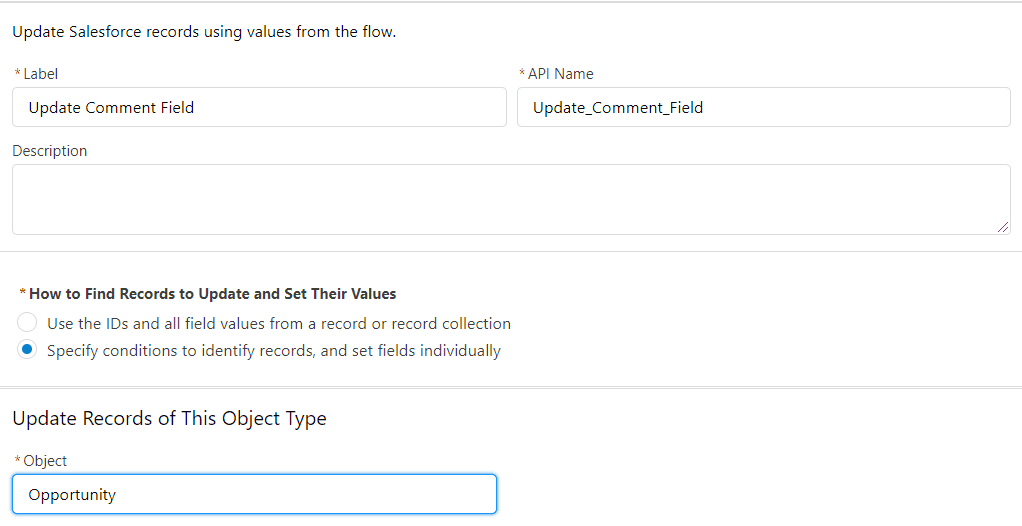This screenshot has width=1022, height=526.
Task: Click the required asterisk beside Label
Action: click(18, 72)
